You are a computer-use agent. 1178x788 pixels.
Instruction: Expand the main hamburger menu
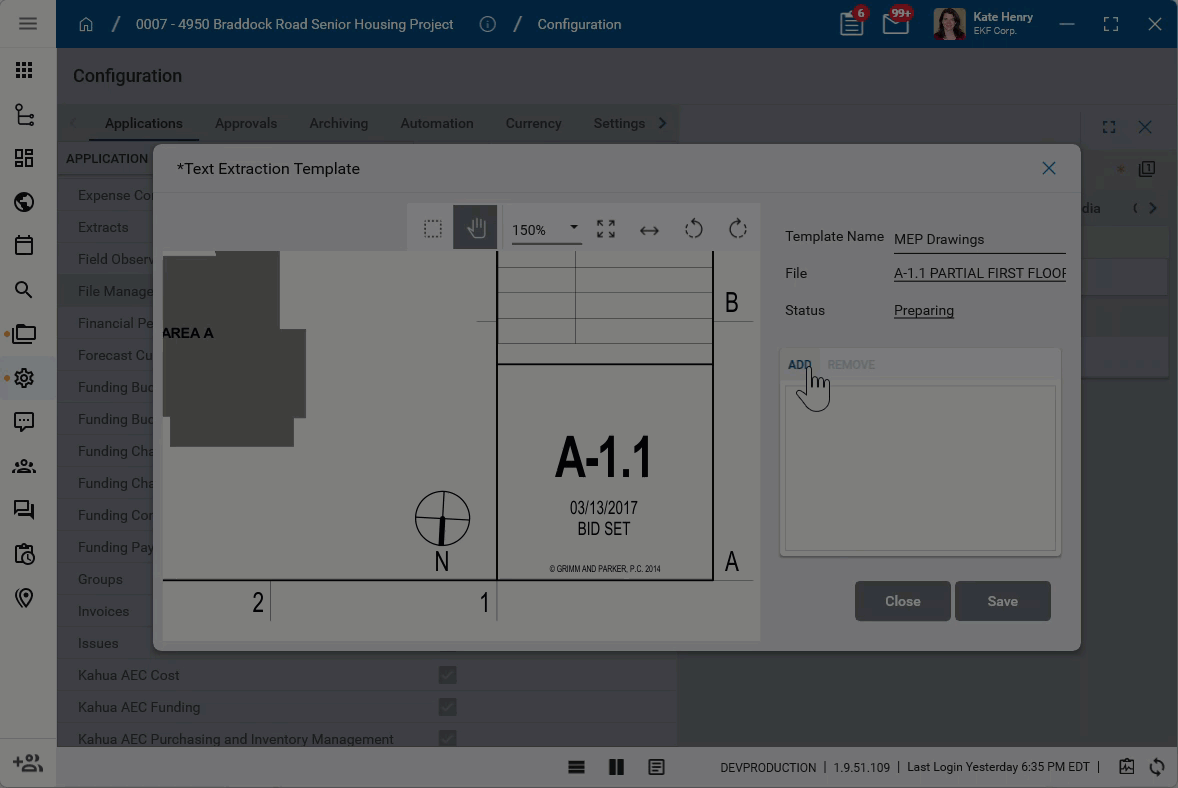point(28,24)
